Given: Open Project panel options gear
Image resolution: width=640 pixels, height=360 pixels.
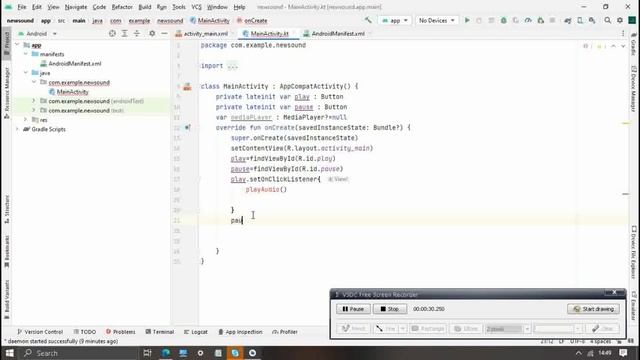Looking at the screenshot, I should coord(152,33).
